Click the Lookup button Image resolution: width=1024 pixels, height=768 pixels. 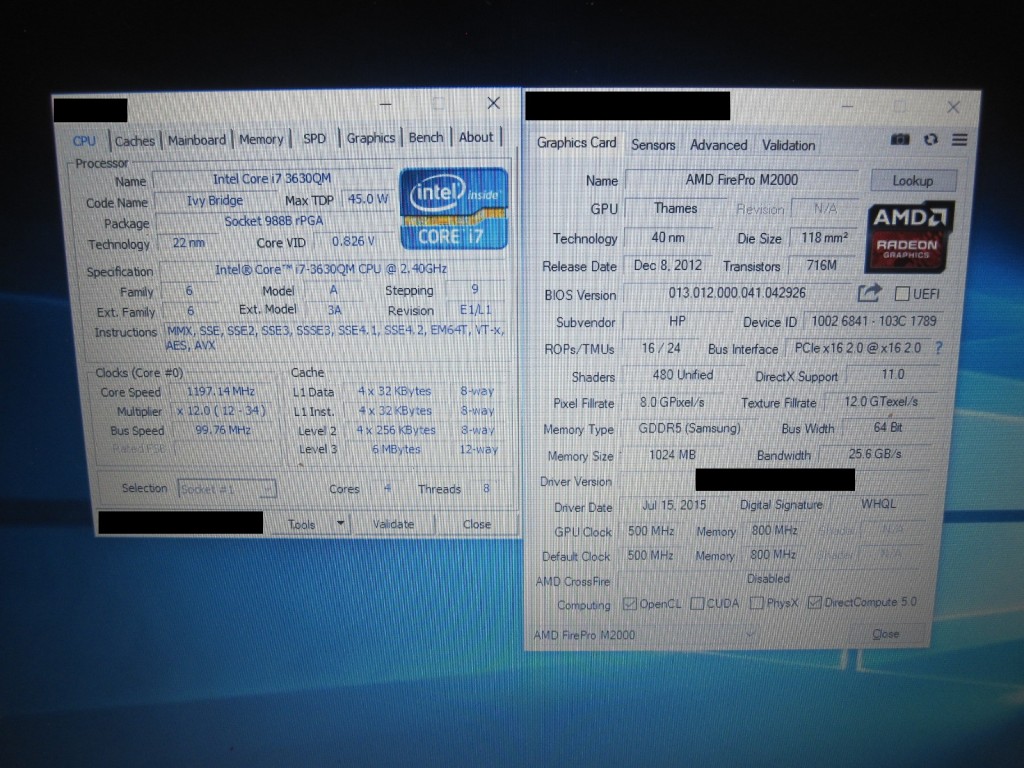(913, 181)
